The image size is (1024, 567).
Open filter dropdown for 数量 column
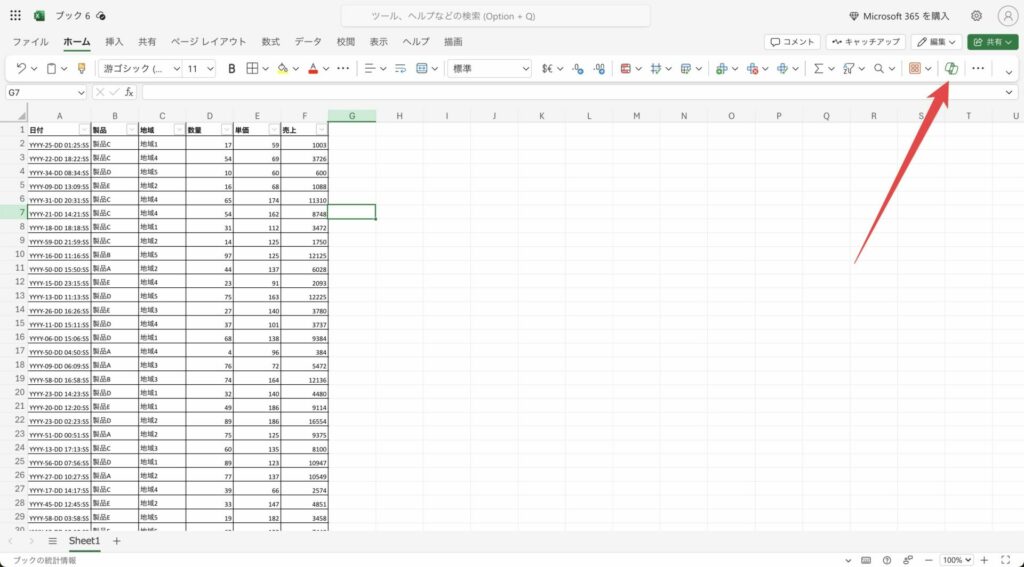pyautogui.click(x=227, y=129)
